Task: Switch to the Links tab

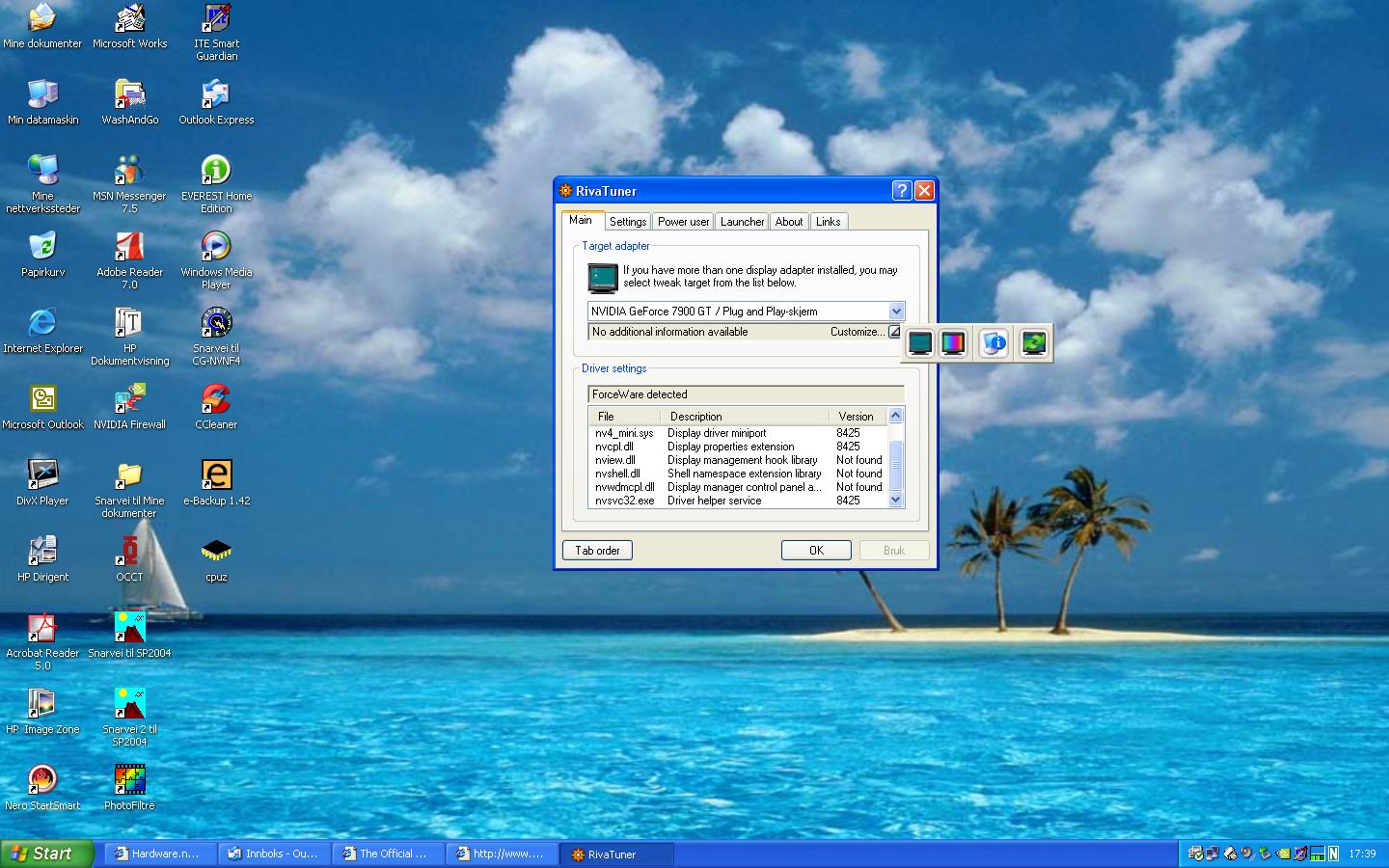Action: tap(829, 222)
